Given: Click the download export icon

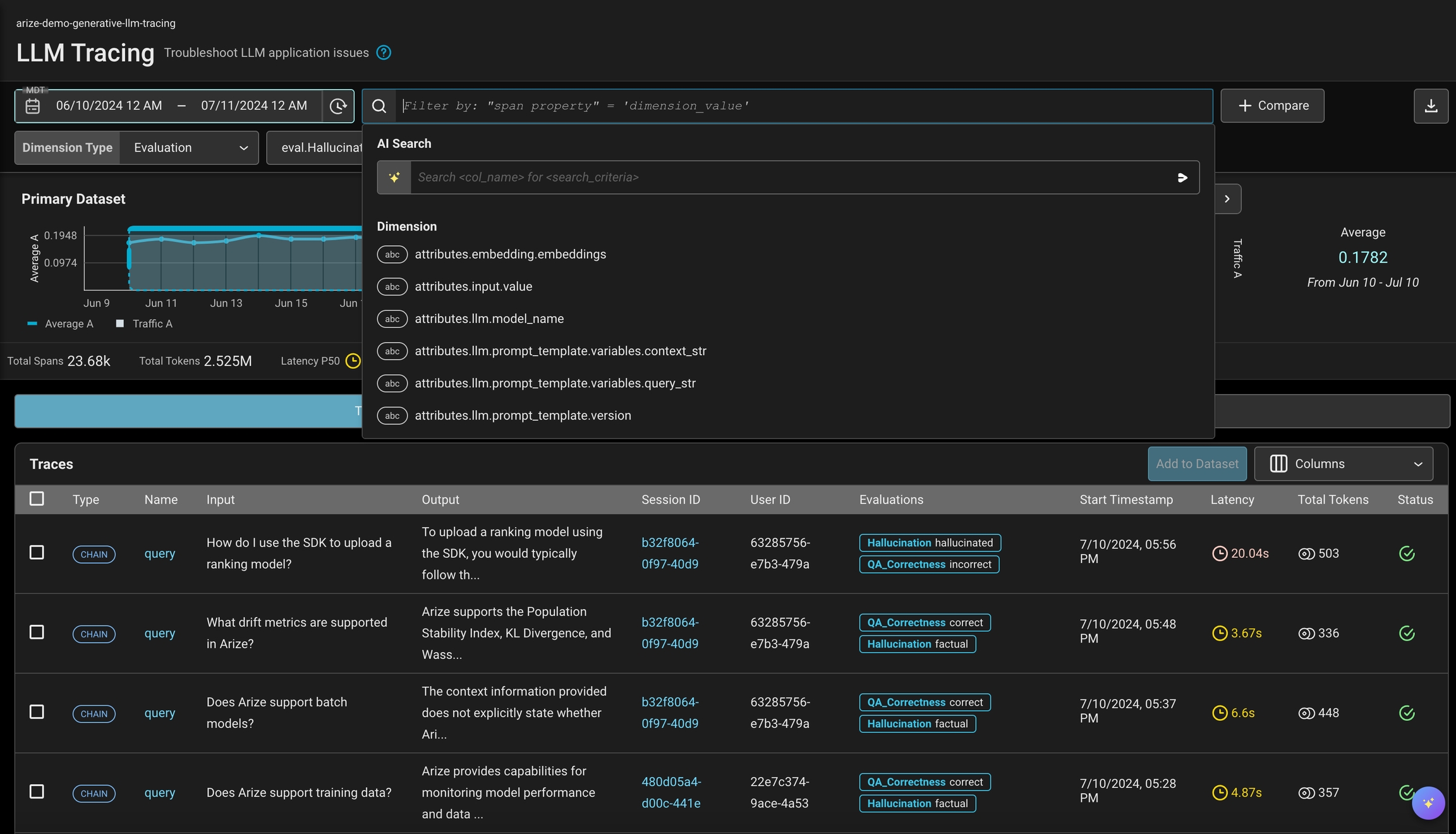Looking at the screenshot, I should coord(1431,106).
